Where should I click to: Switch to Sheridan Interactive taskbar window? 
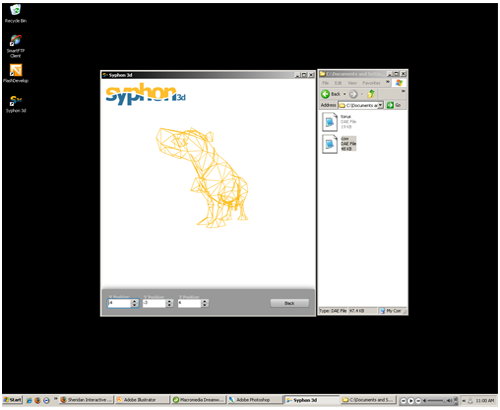(x=86, y=400)
